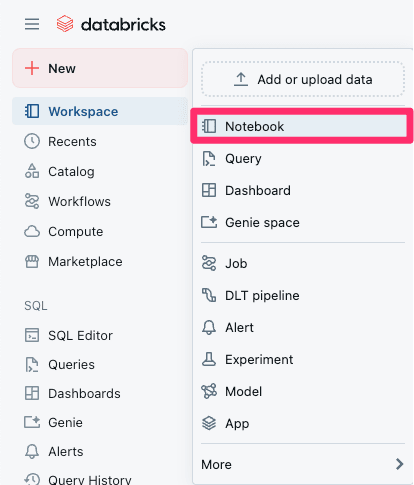Click the Query file icon in New menu
The height and width of the screenshot is (485, 414).
pos(209,158)
